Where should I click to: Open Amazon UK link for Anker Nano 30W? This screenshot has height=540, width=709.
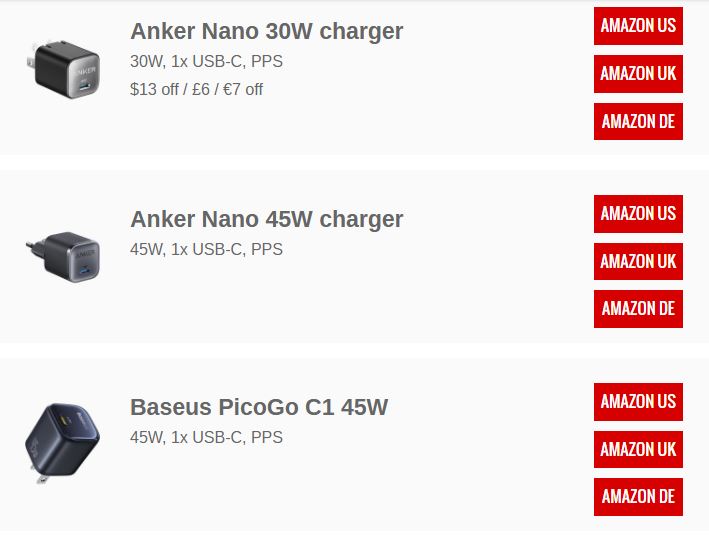[x=638, y=74]
